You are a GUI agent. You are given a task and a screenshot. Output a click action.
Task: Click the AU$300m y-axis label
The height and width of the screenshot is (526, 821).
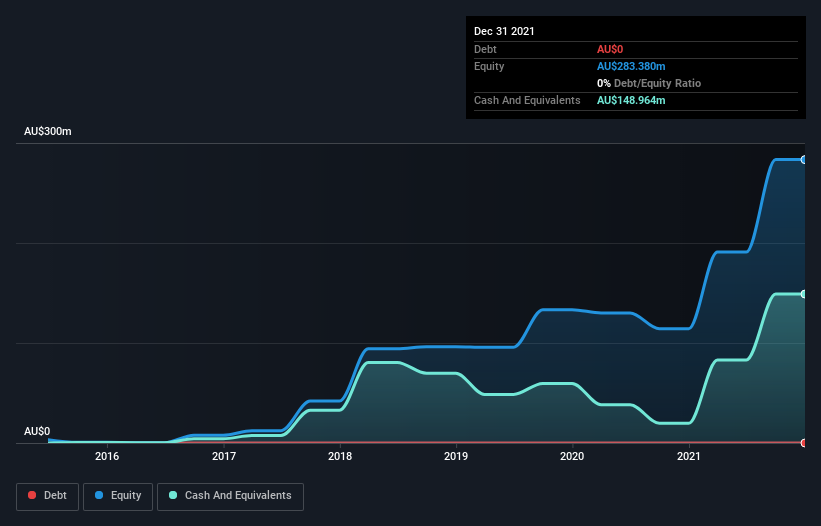click(48, 131)
